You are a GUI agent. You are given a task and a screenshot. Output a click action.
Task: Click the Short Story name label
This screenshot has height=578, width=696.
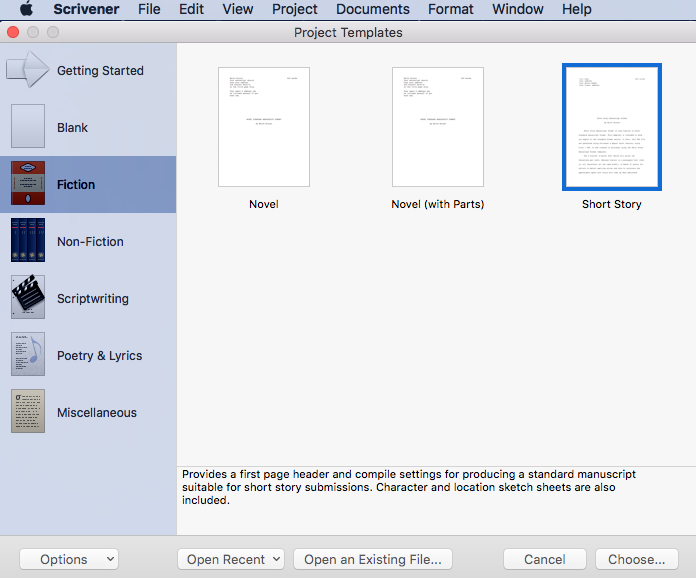[612, 204]
